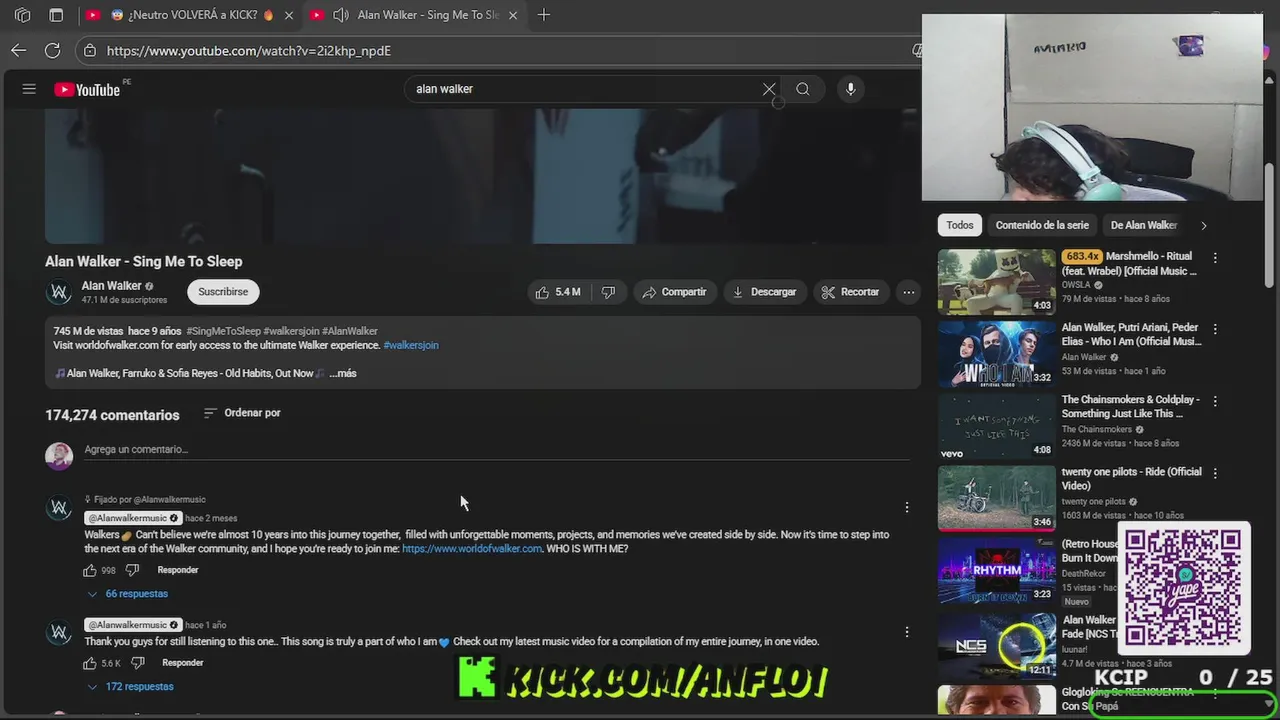Click the magnifier search button

[x=803, y=89]
